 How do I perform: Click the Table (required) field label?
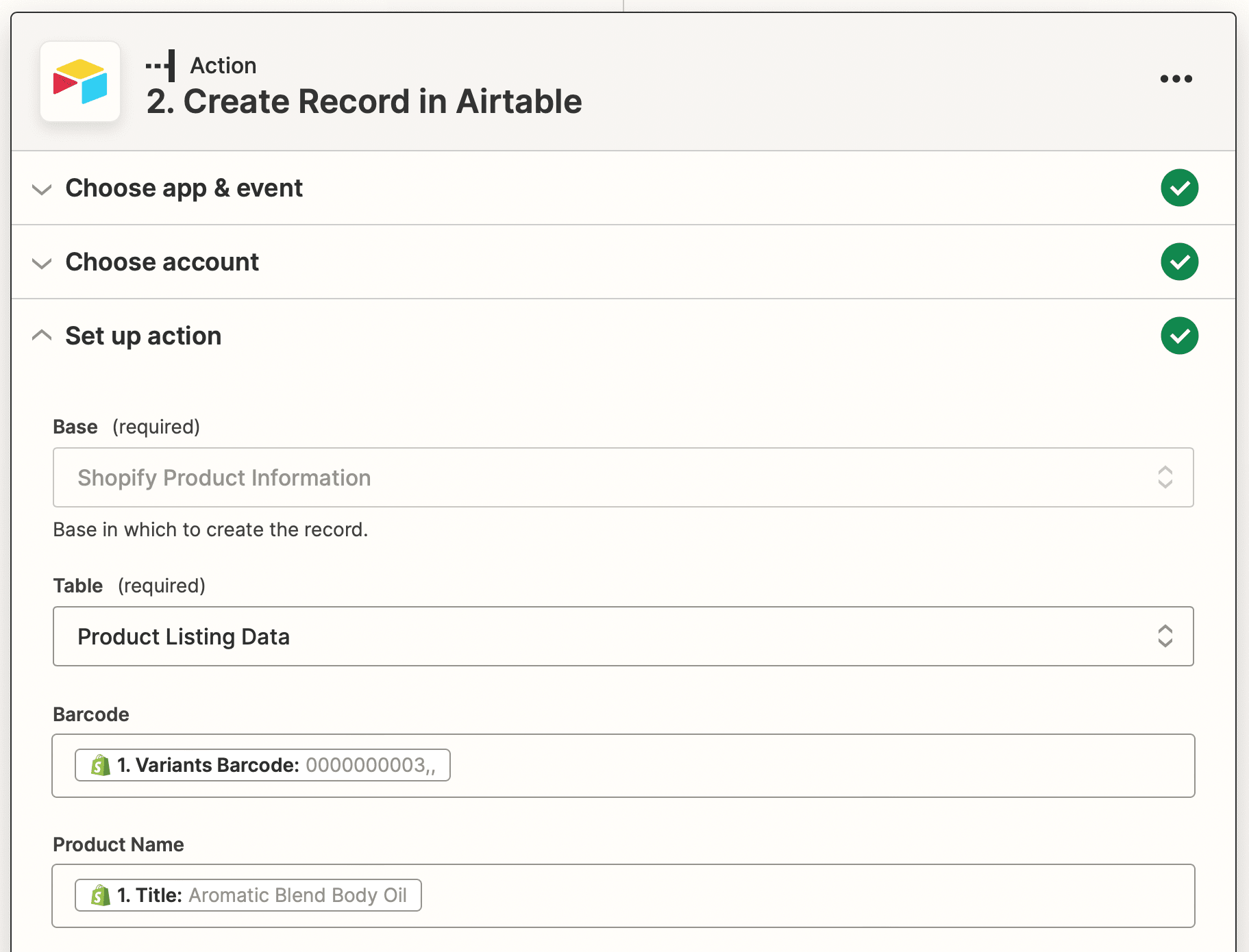(x=129, y=586)
